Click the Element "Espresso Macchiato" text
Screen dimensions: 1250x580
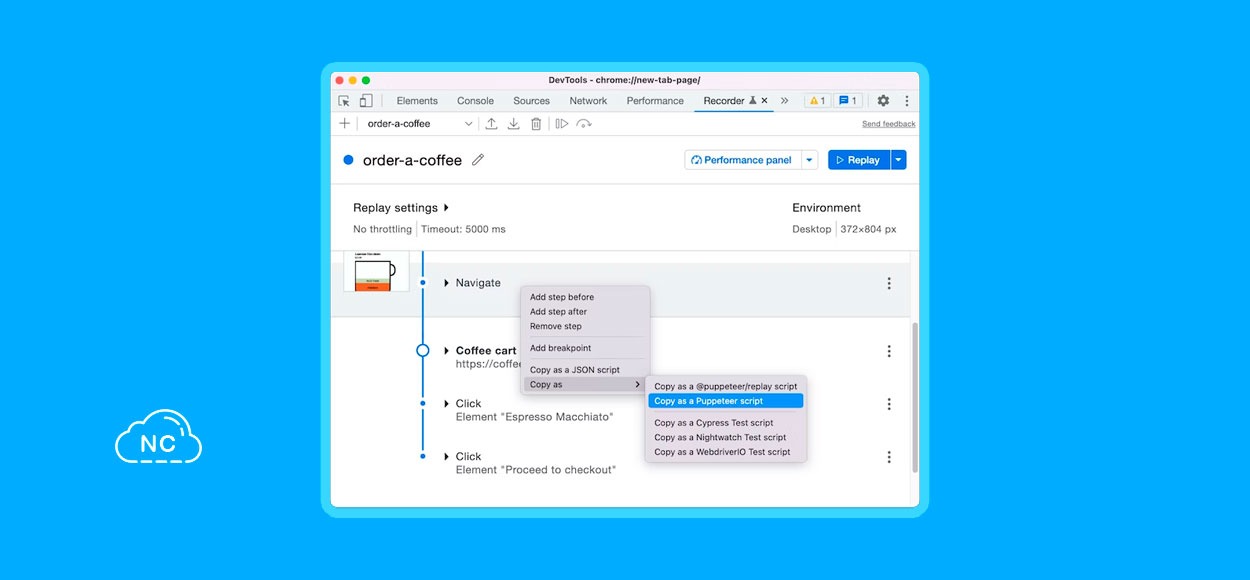pos(535,417)
